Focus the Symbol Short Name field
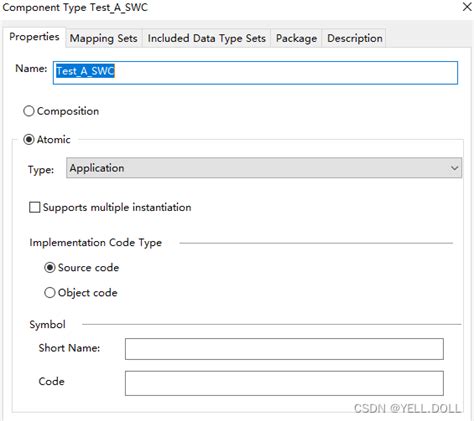474x421 pixels. coord(284,349)
